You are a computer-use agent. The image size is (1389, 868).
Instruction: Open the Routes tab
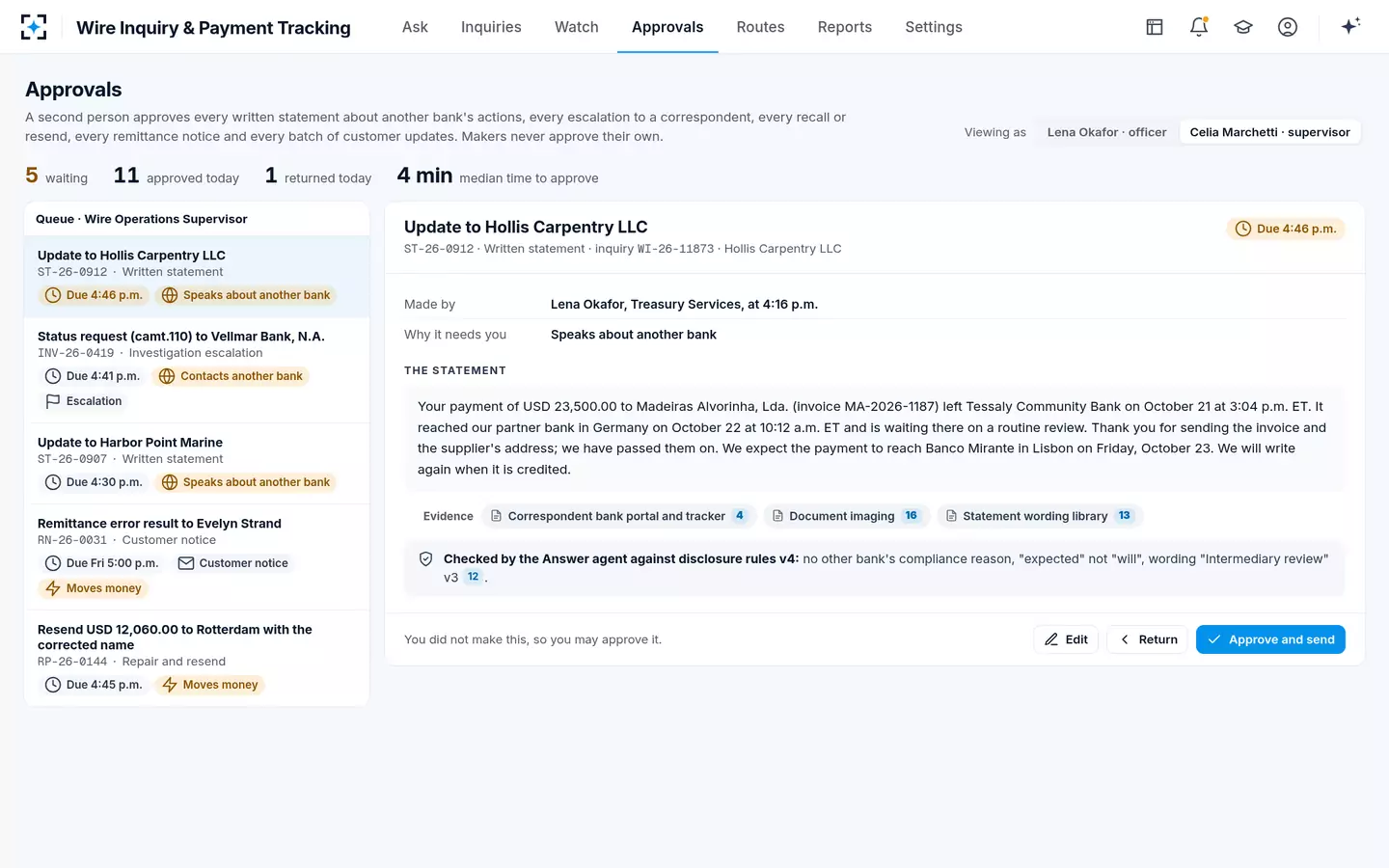coord(760,27)
